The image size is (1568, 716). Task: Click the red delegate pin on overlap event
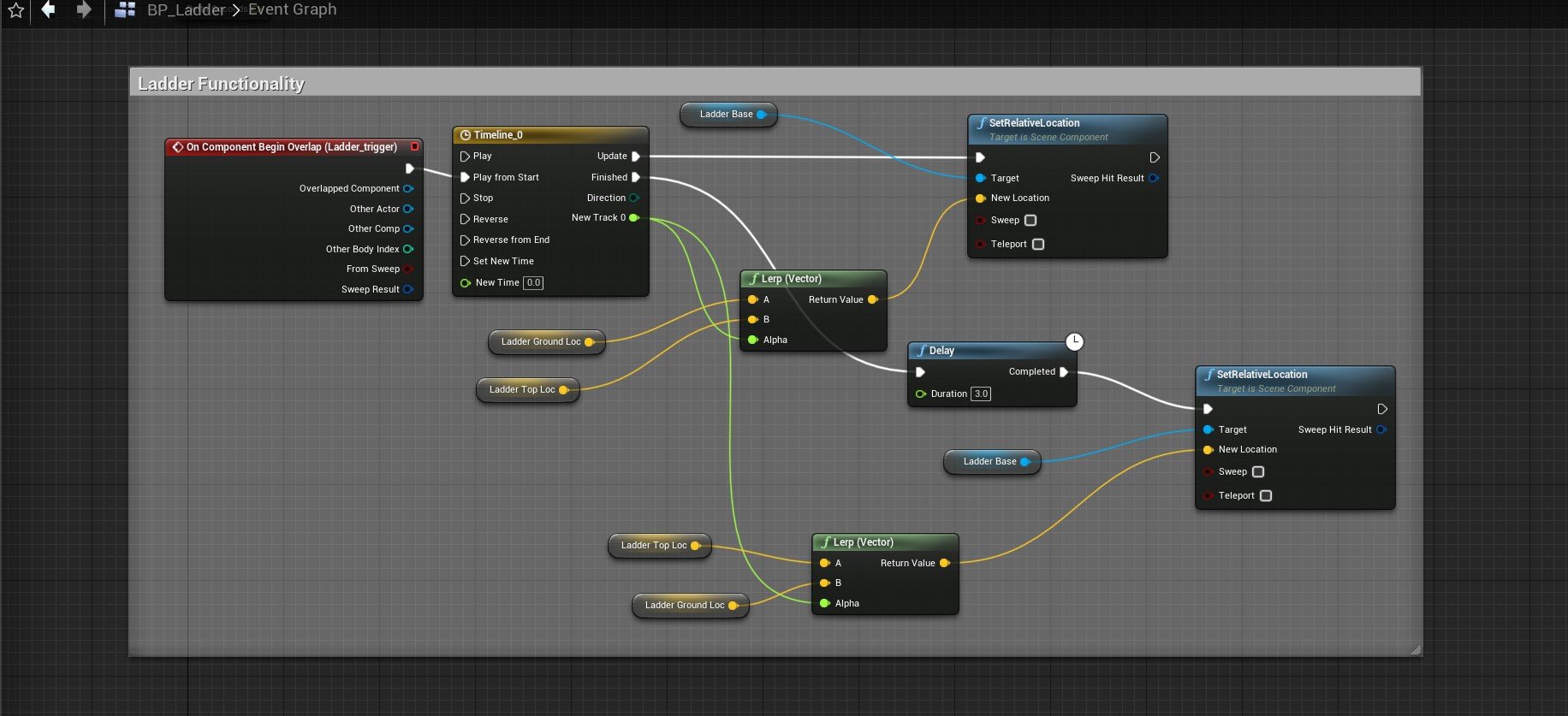click(414, 147)
